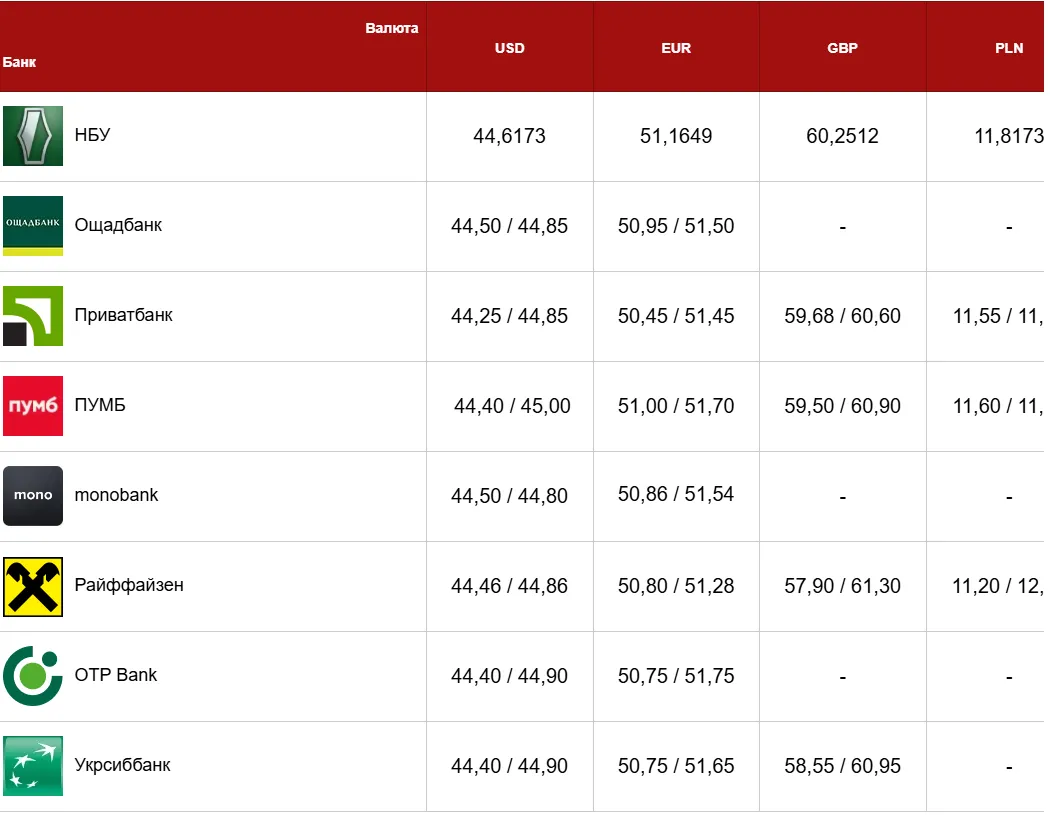Click the yellow Райффайзен logo

click(33, 586)
